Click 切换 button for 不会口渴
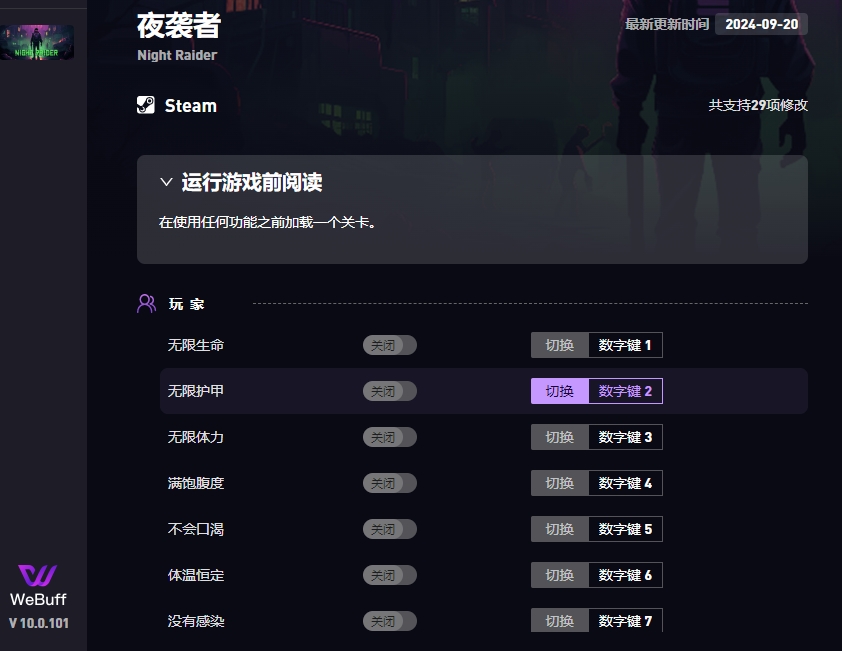Viewport: 842px width, 651px height. [560, 529]
